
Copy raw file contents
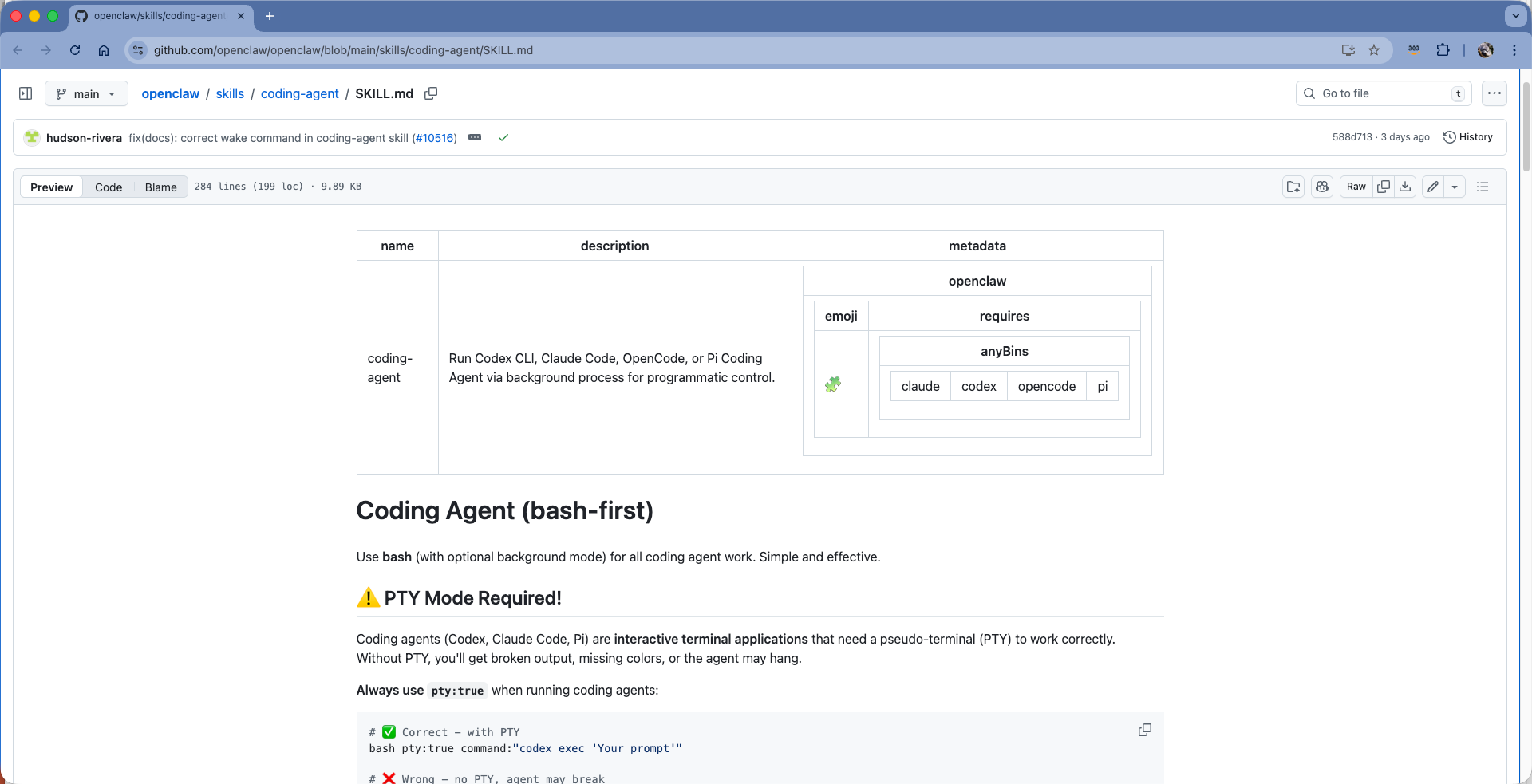point(1384,187)
